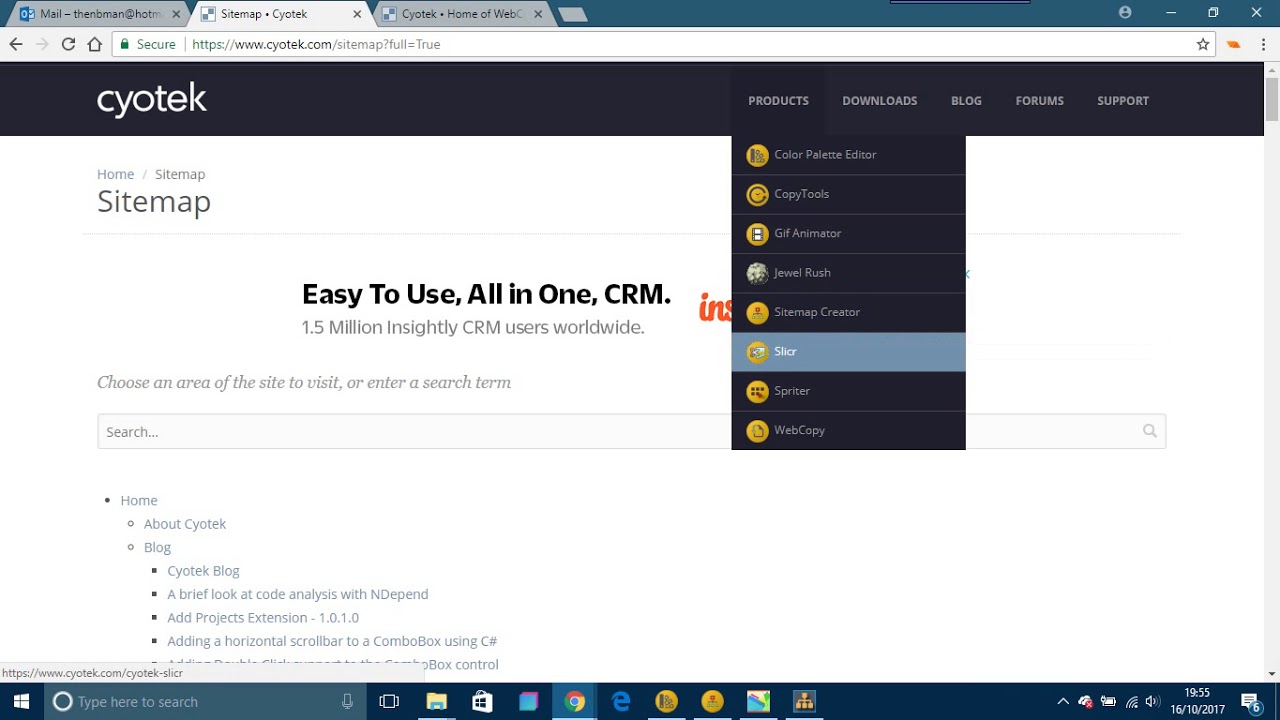Click the address bar URL

pyautogui.click(x=316, y=44)
